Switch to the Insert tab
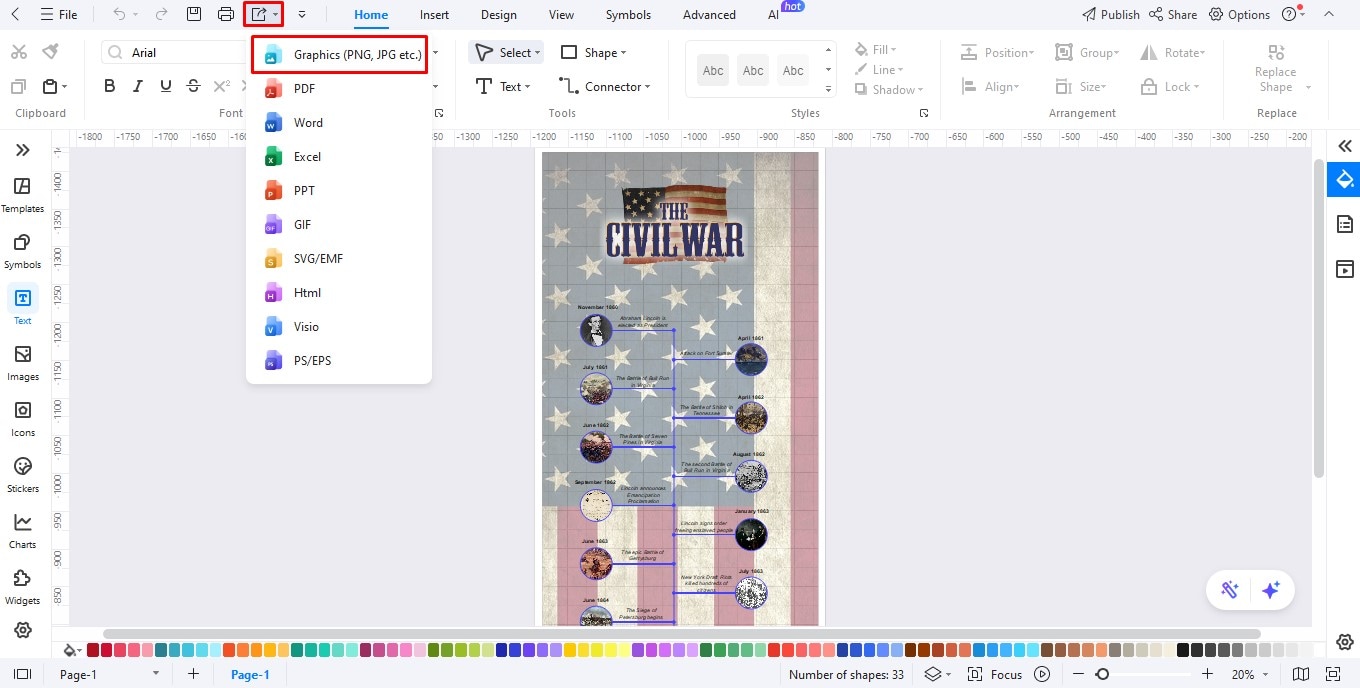The width and height of the screenshot is (1360, 688). coord(434,15)
